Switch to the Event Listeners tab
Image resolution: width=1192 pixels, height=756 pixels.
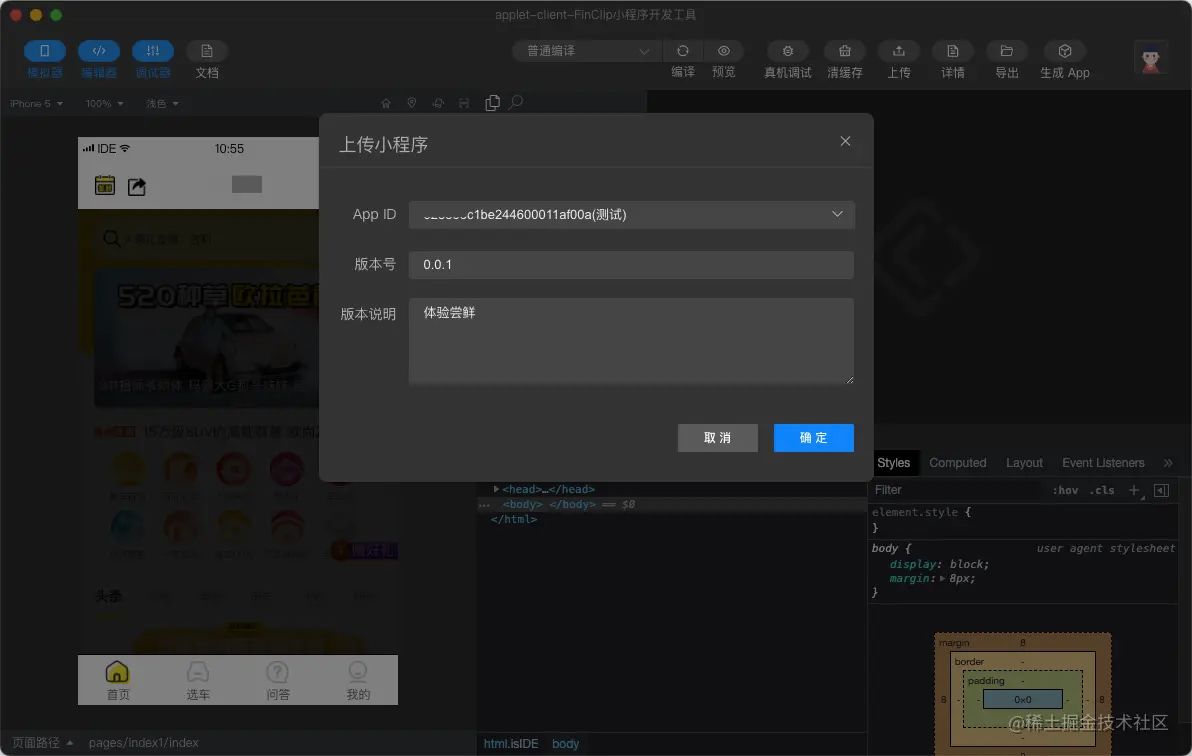click(1102, 463)
